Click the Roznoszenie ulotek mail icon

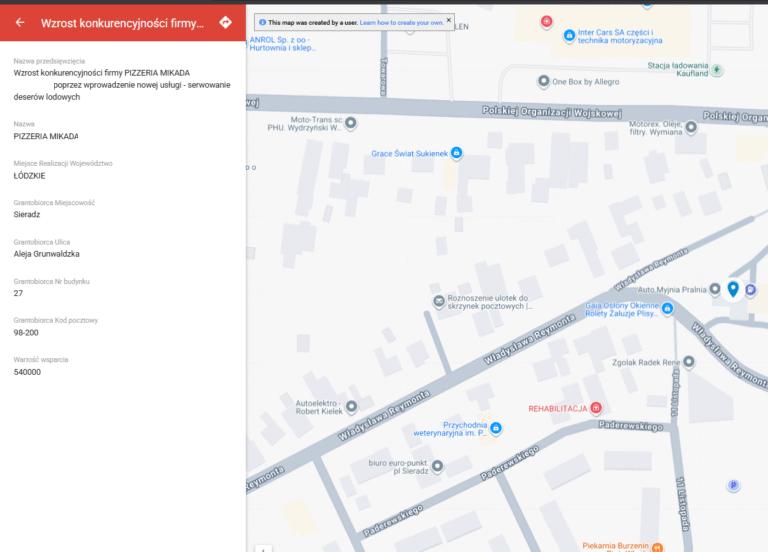(438, 301)
